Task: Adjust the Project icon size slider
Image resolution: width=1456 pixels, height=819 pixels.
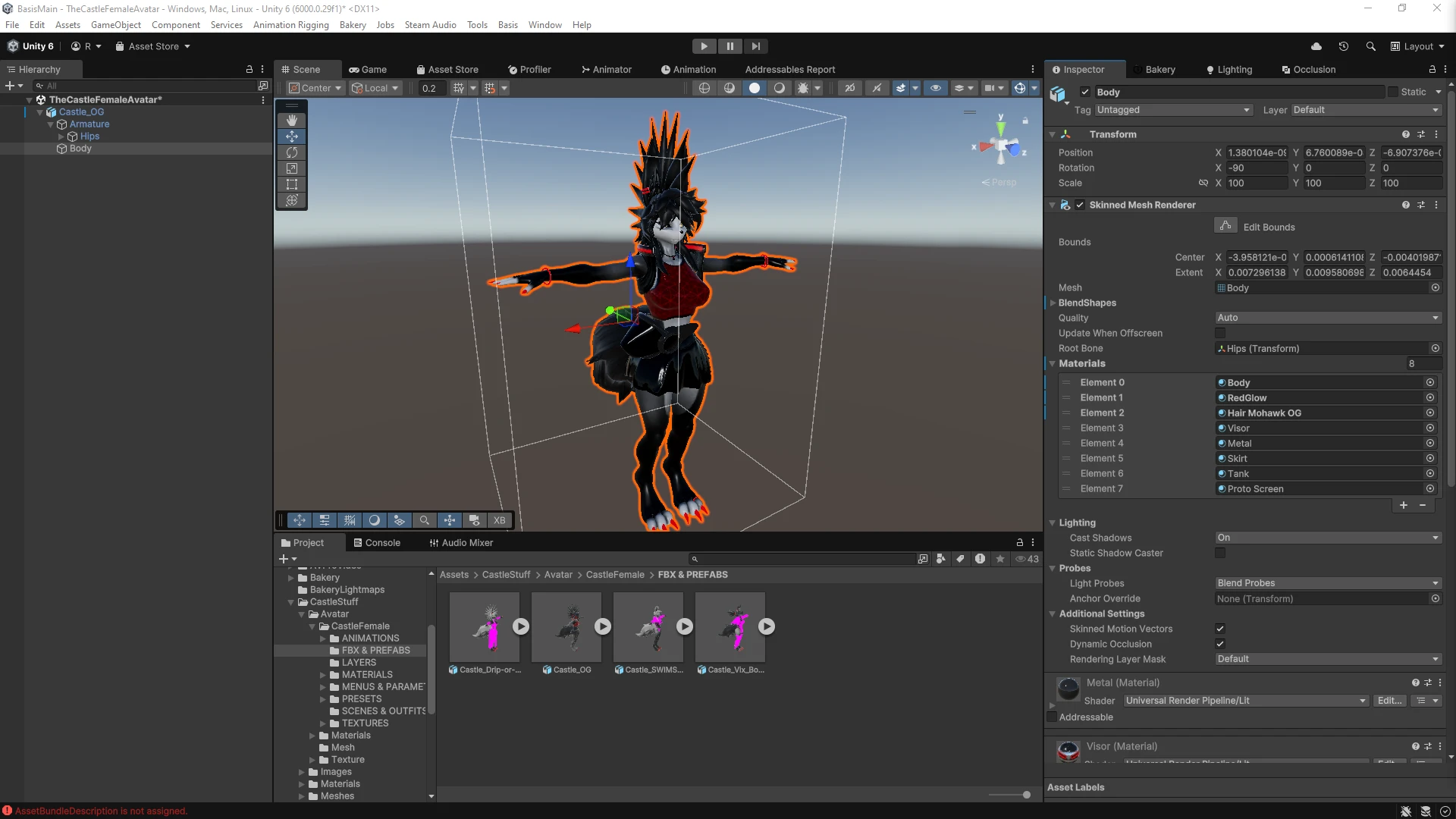Action: 1026,795
